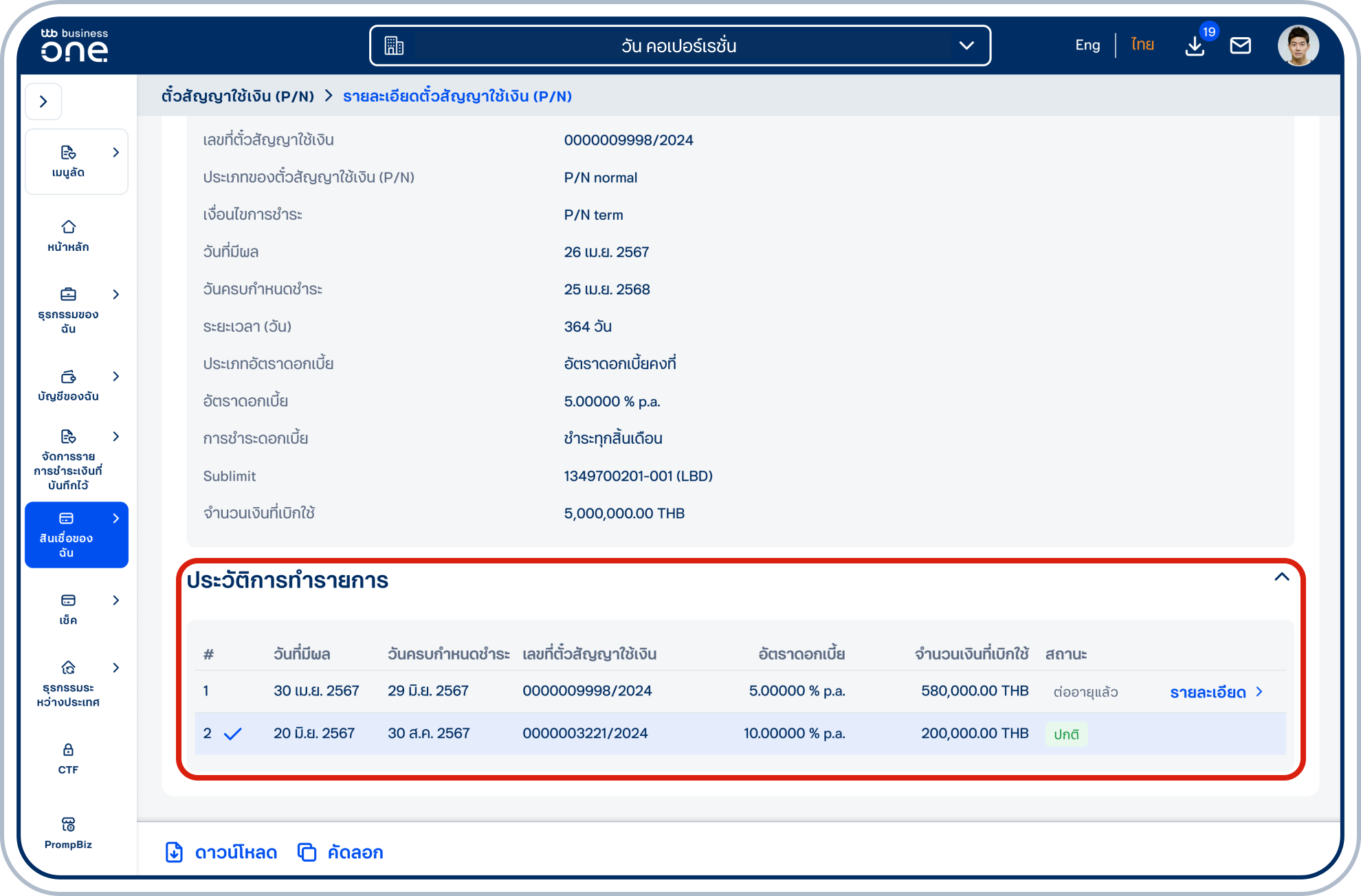Open the เมนูลัด shortcut menu
The width and height of the screenshot is (1361, 896).
tap(76, 161)
